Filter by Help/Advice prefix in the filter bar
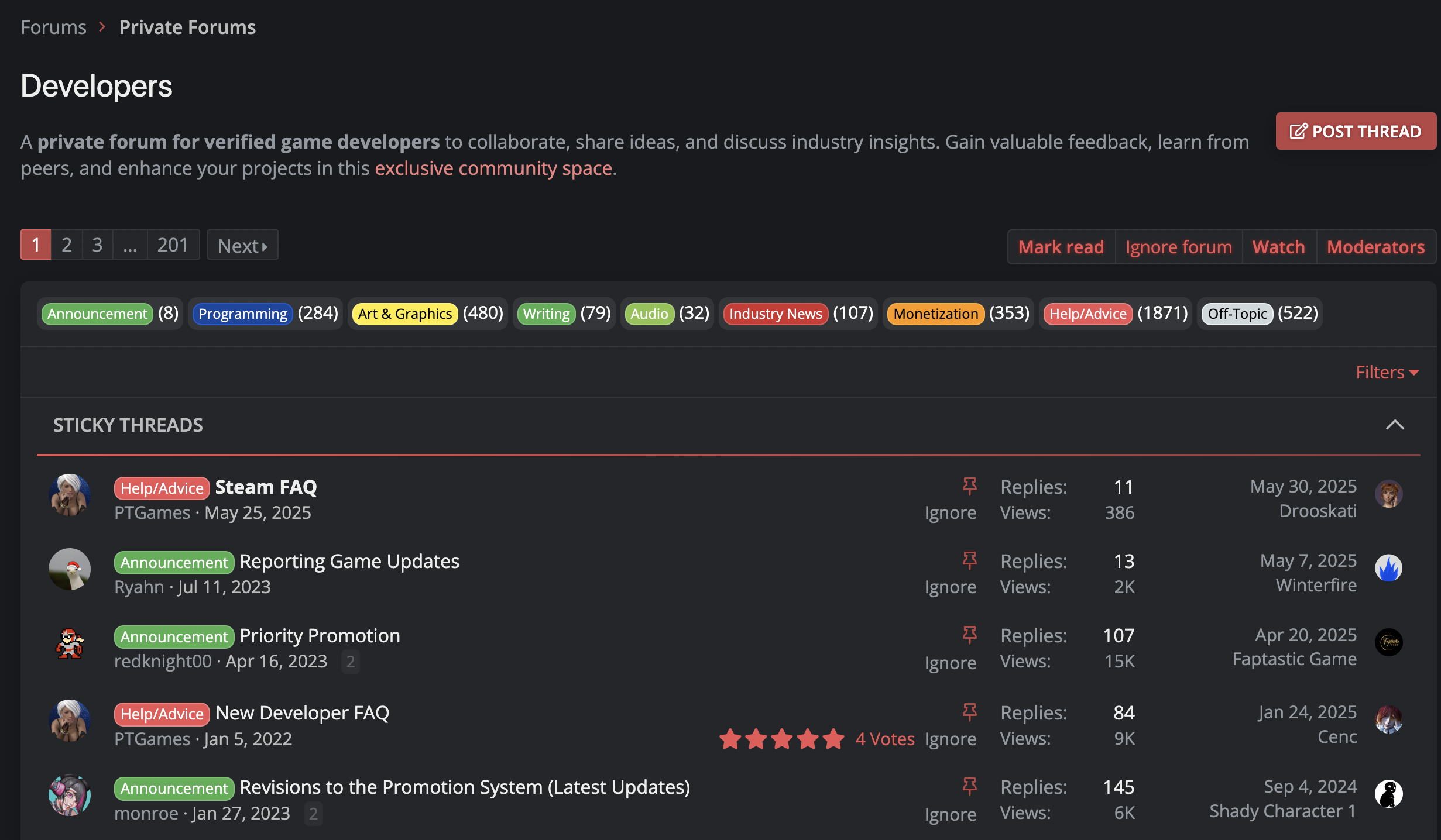Image resolution: width=1441 pixels, height=840 pixels. (x=1116, y=314)
